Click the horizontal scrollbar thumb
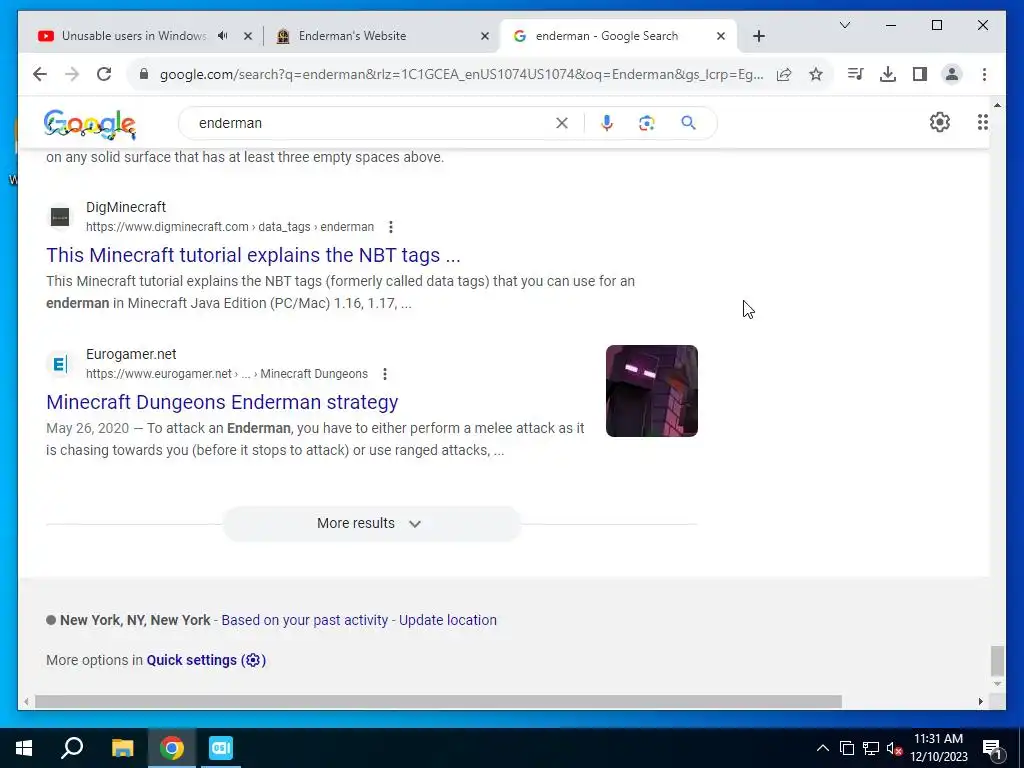This screenshot has height=768, width=1024. tap(438, 701)
